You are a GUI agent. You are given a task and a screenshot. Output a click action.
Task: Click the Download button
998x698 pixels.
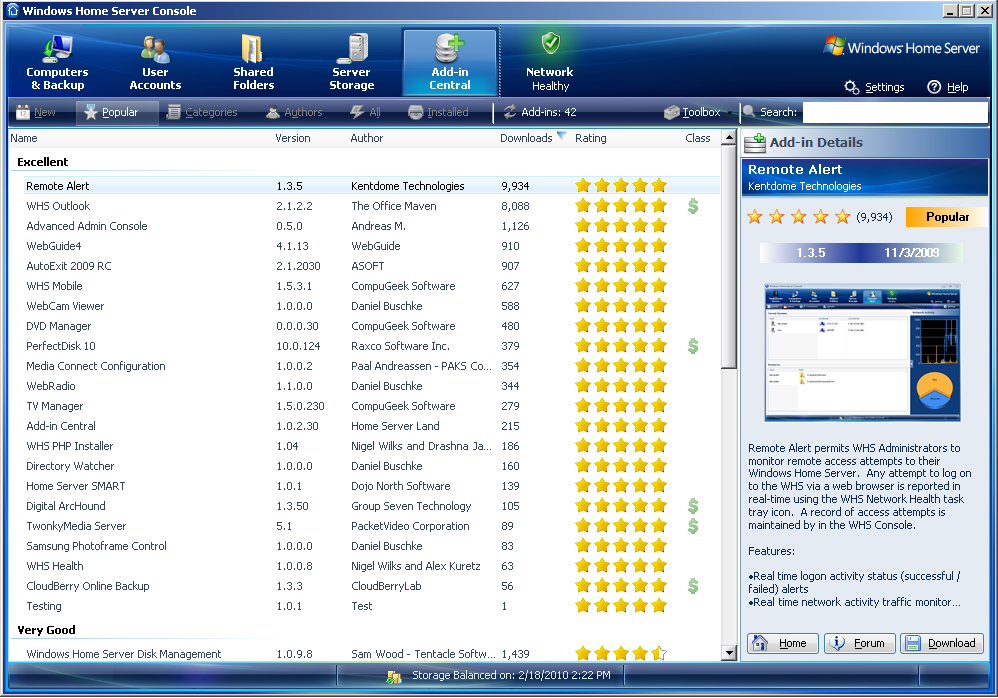[942, 643]
